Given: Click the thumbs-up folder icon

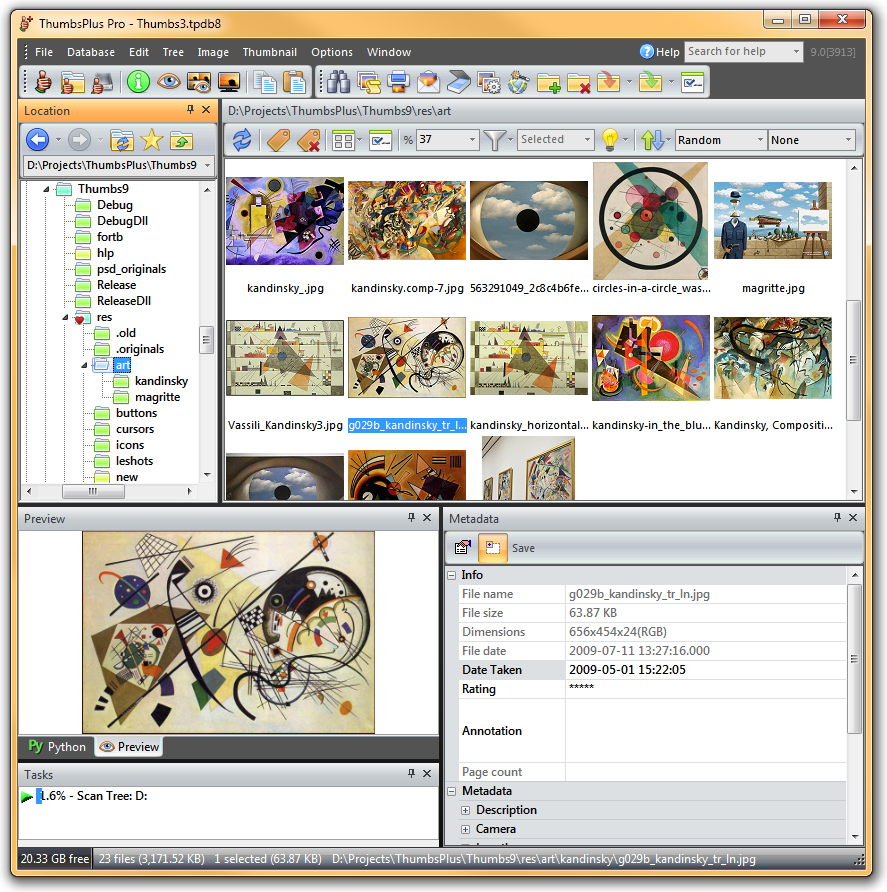Looking at the screenshot, I should (x=73, y=82).
